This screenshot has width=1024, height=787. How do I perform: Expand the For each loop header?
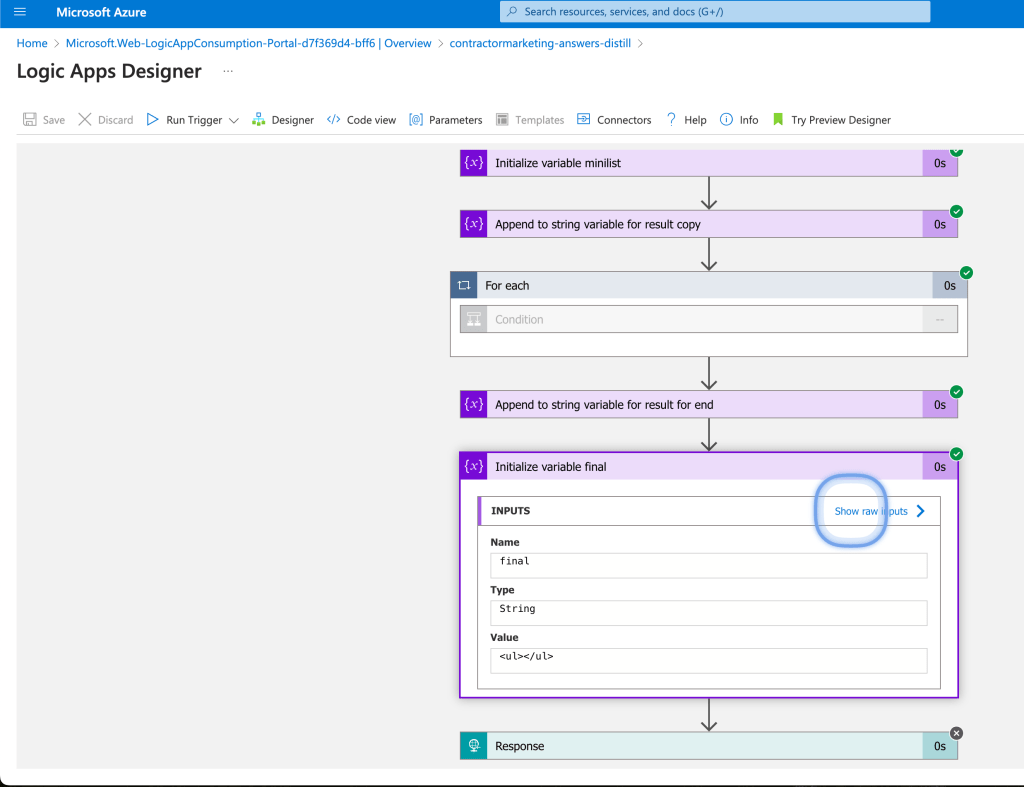(x=709, y=285)
